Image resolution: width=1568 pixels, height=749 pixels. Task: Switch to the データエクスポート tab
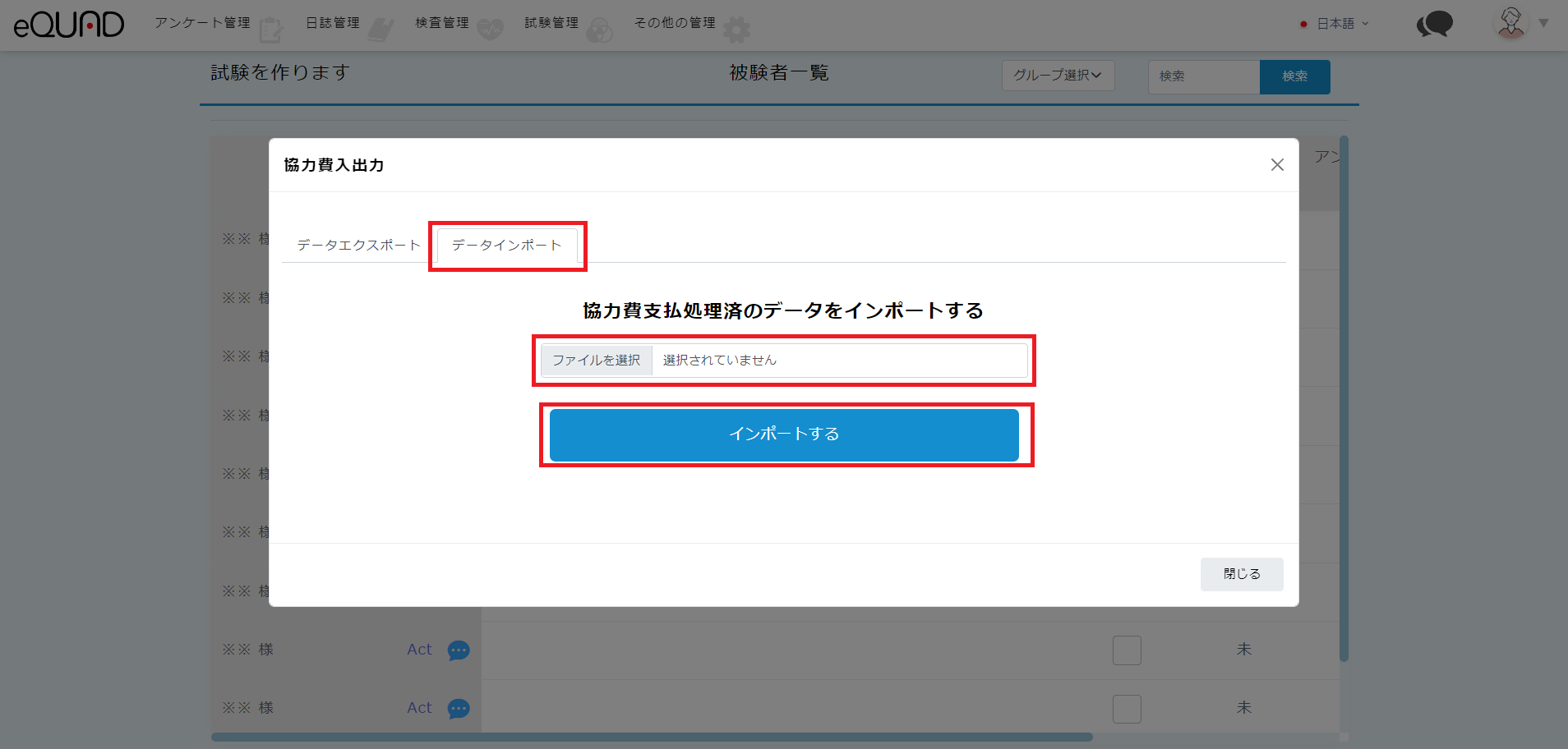pyautogui.click(x=358, y=246)
